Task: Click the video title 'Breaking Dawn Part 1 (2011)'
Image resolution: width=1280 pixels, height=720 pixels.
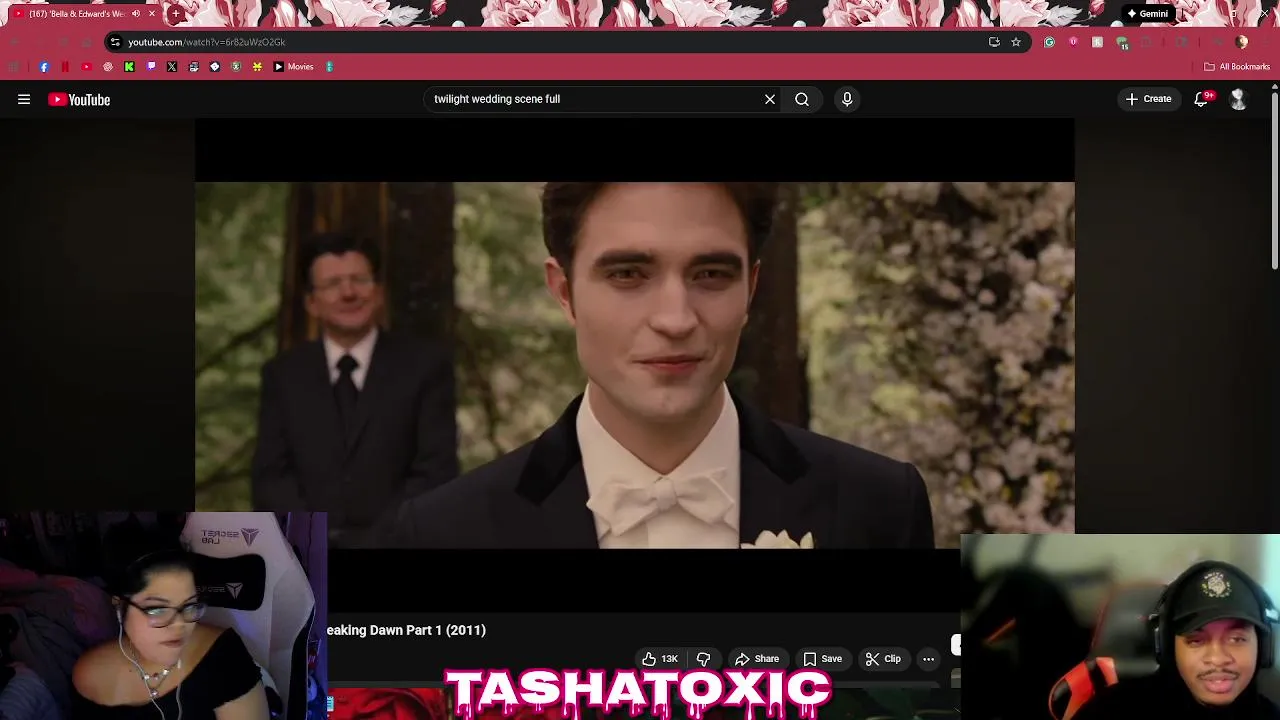Action: click(x=406, y=630)
